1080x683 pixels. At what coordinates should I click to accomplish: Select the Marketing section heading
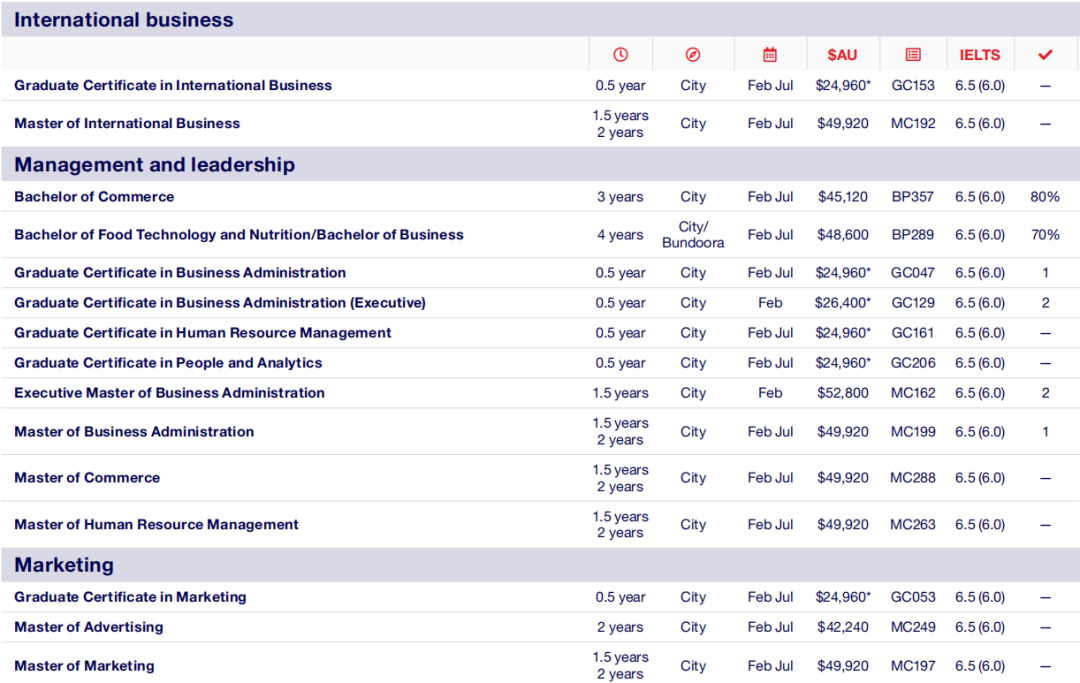coord(64,565)
